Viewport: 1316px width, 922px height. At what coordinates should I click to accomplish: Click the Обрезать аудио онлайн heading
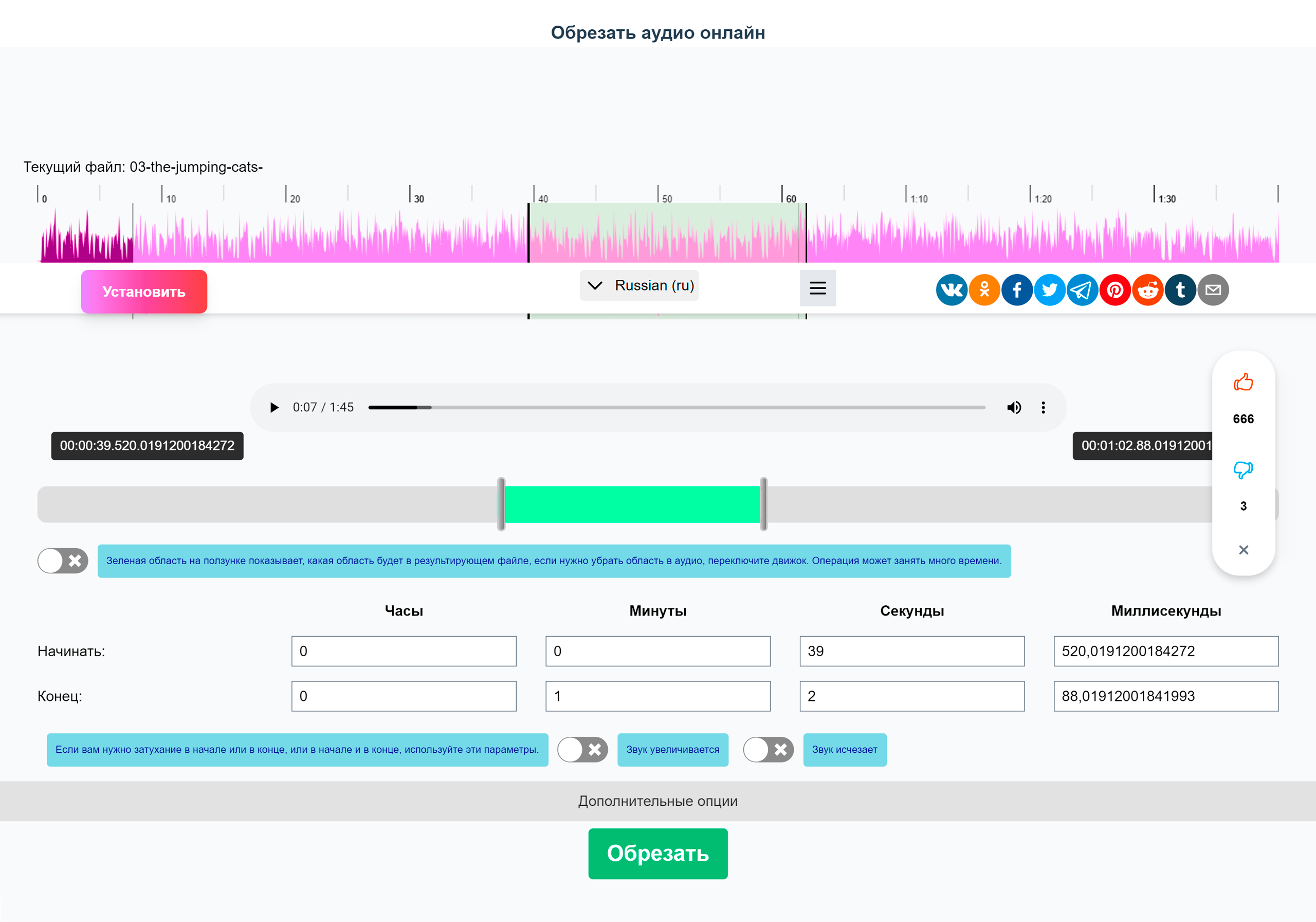pyautogui.click(x=658, y=33)
